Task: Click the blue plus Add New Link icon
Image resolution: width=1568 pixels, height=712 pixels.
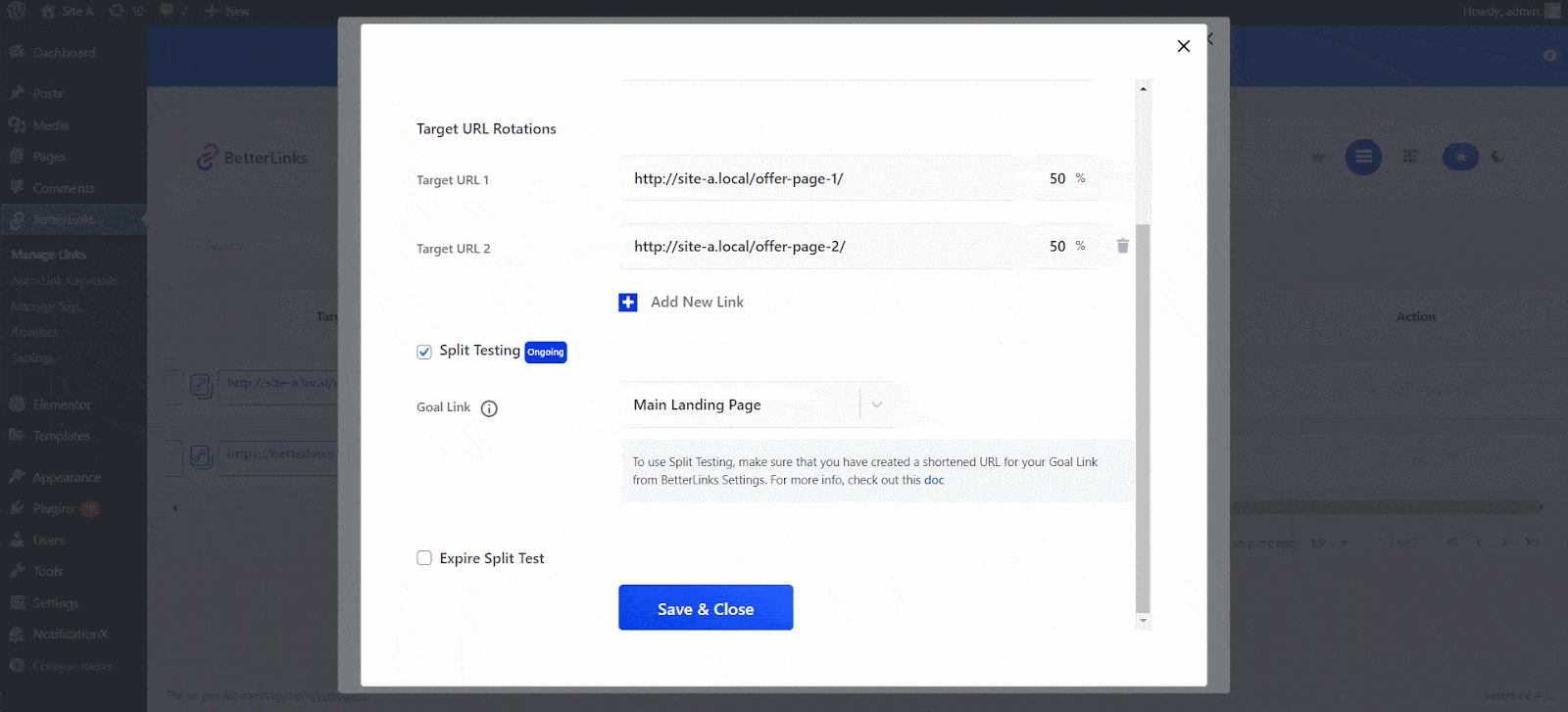Action: [628, 303]
